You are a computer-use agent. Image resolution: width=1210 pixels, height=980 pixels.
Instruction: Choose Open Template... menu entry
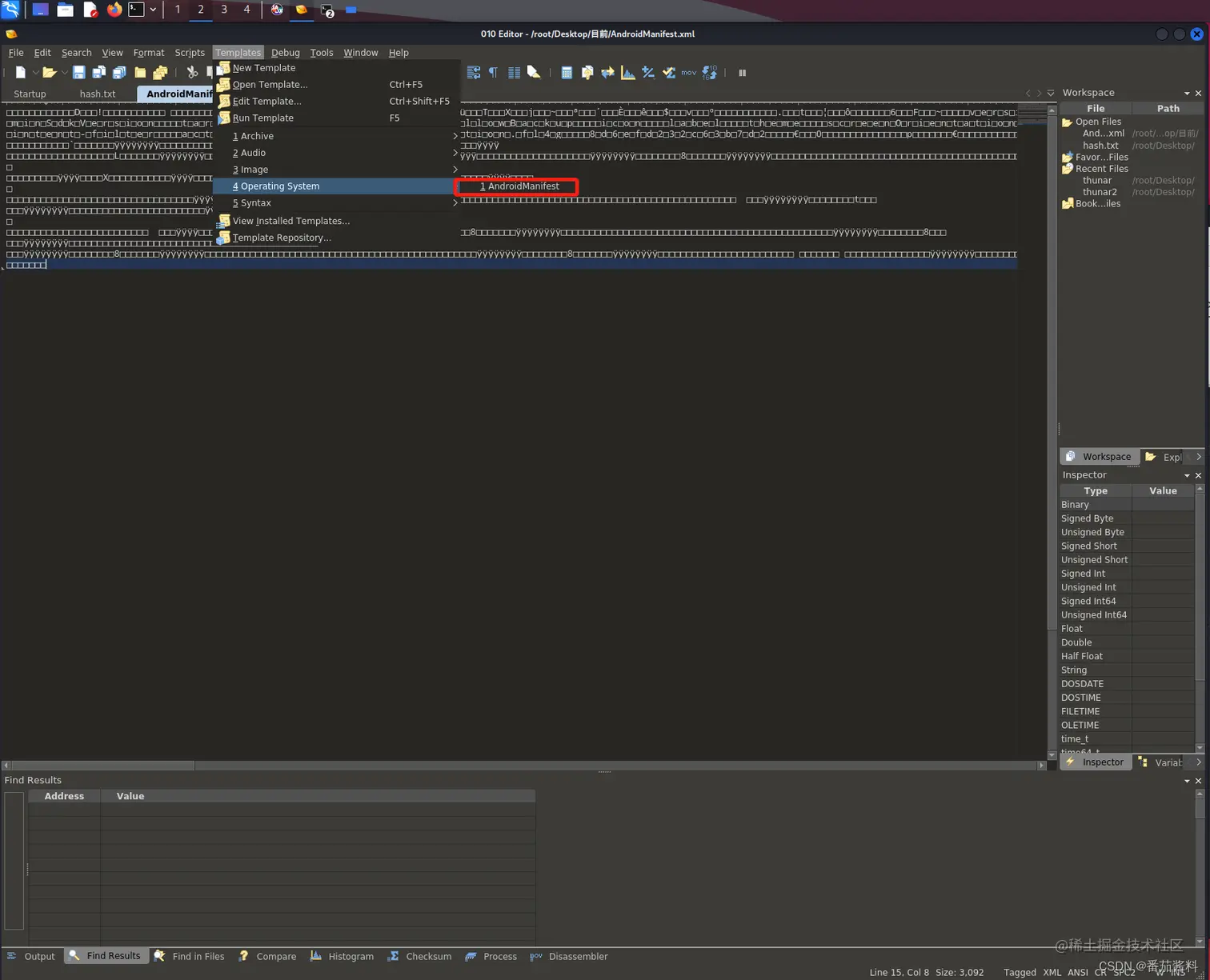click(336, 85)
